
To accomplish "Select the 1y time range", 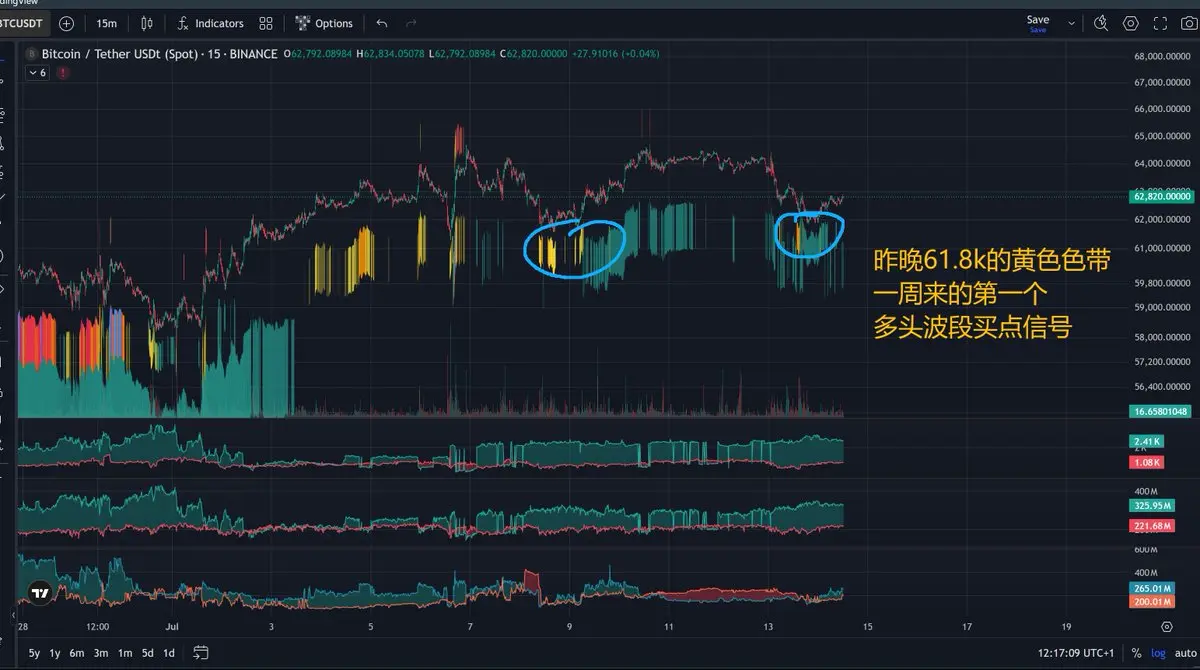I will (x=56, y=653).
